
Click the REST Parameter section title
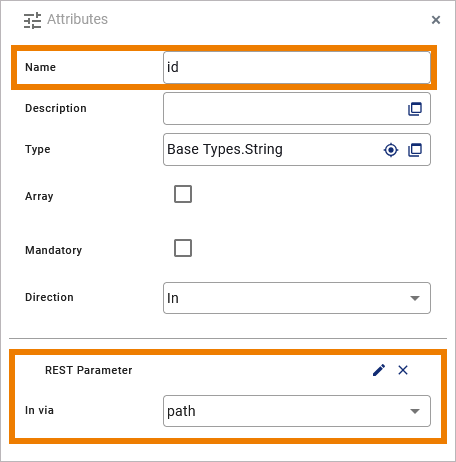89,370
